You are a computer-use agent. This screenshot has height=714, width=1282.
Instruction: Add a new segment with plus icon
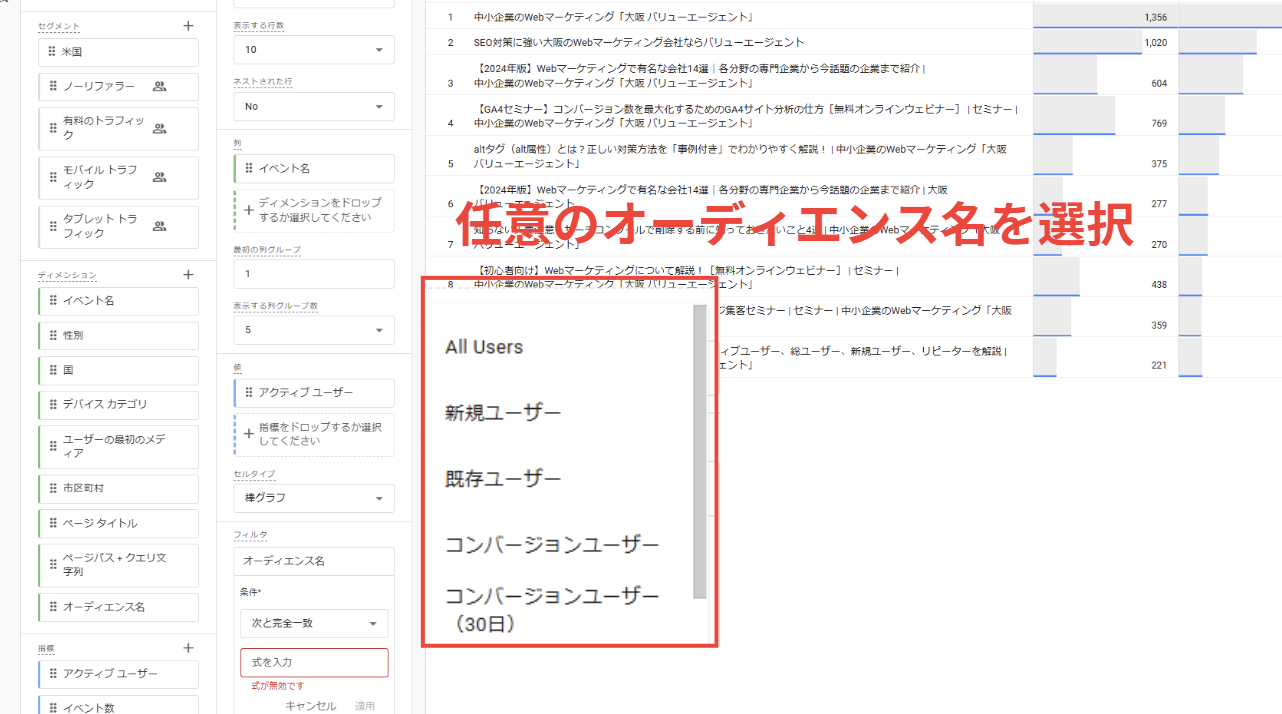(x=188, y=26)
